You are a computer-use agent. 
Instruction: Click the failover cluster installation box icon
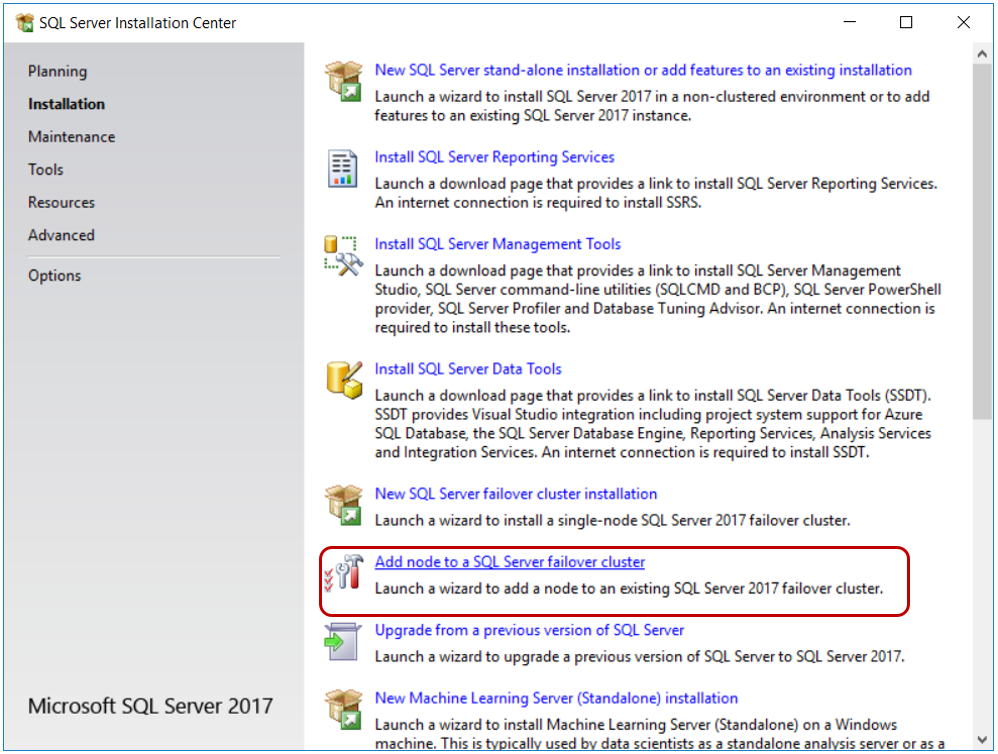[x=344, y=505]
